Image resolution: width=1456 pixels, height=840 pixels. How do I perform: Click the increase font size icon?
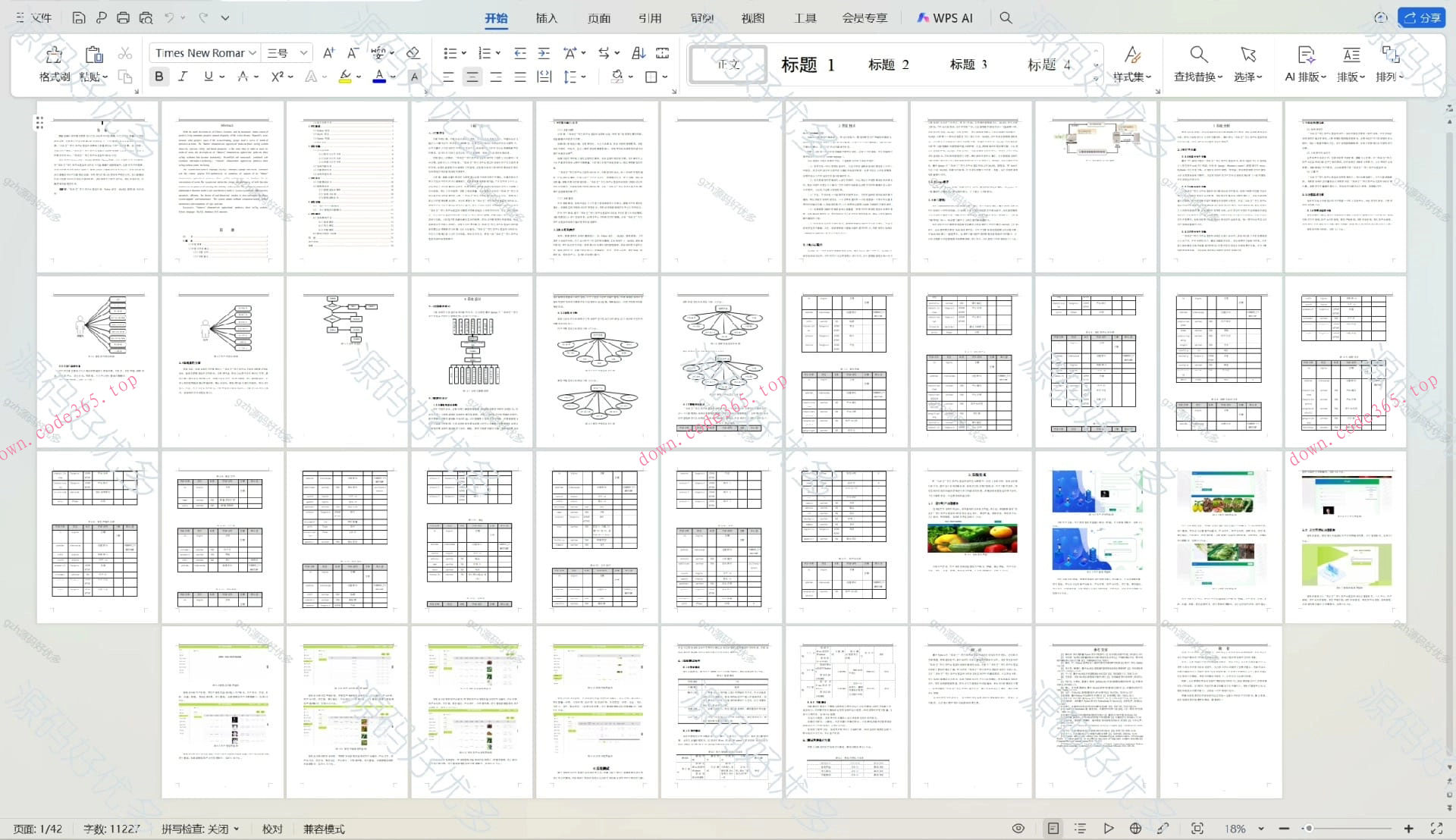[328, 53]
